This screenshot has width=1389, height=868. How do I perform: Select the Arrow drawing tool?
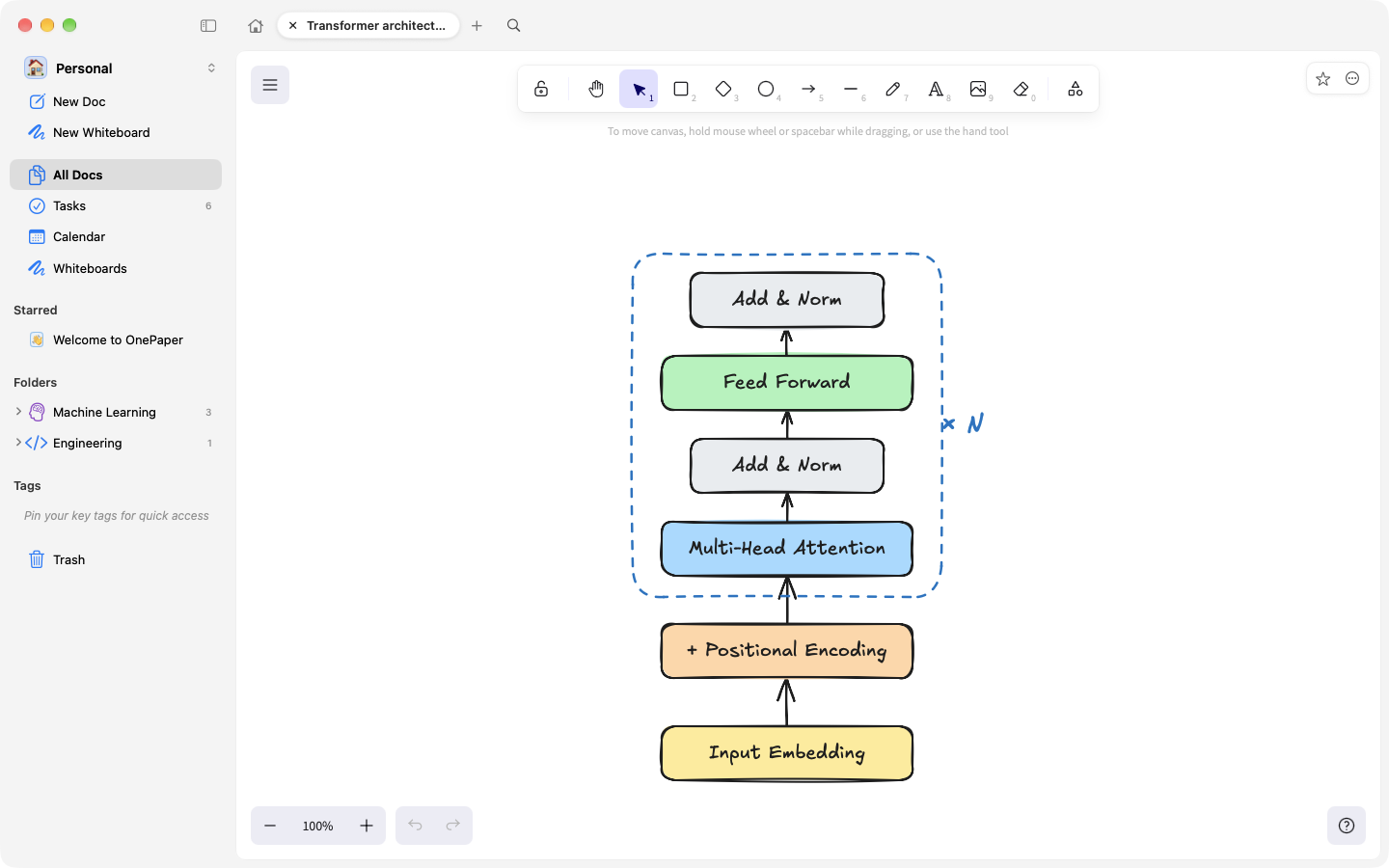808,89
